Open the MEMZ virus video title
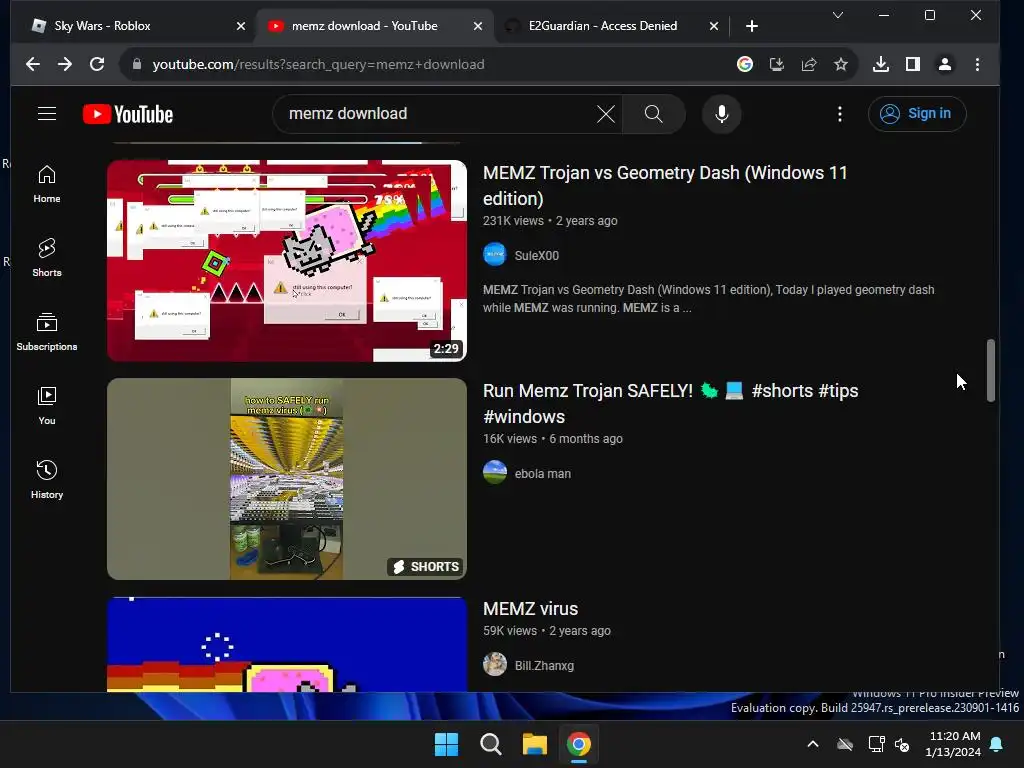1024x768 pixels. [x=530, y=609]
